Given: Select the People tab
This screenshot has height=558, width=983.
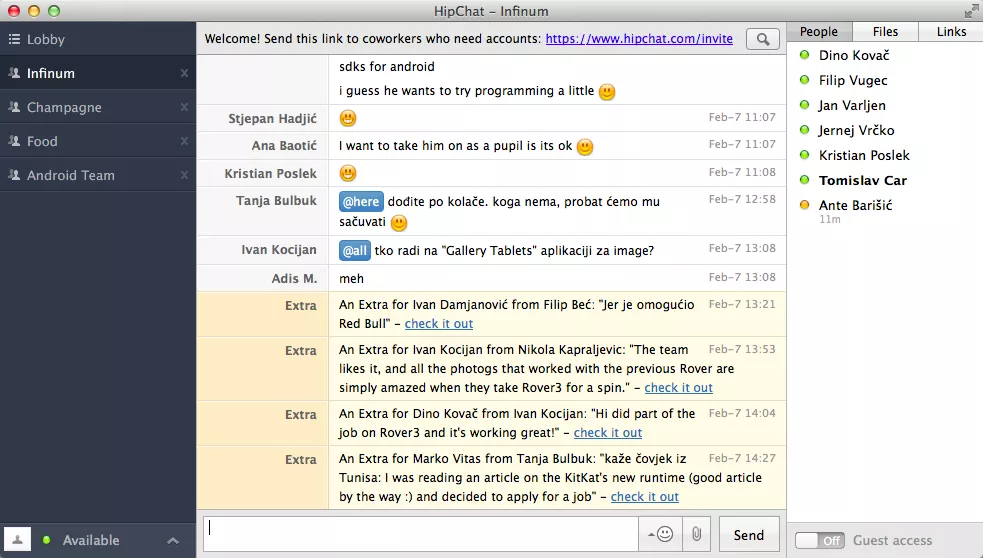Looking at the screenshot, I should [x=818, y=32].
